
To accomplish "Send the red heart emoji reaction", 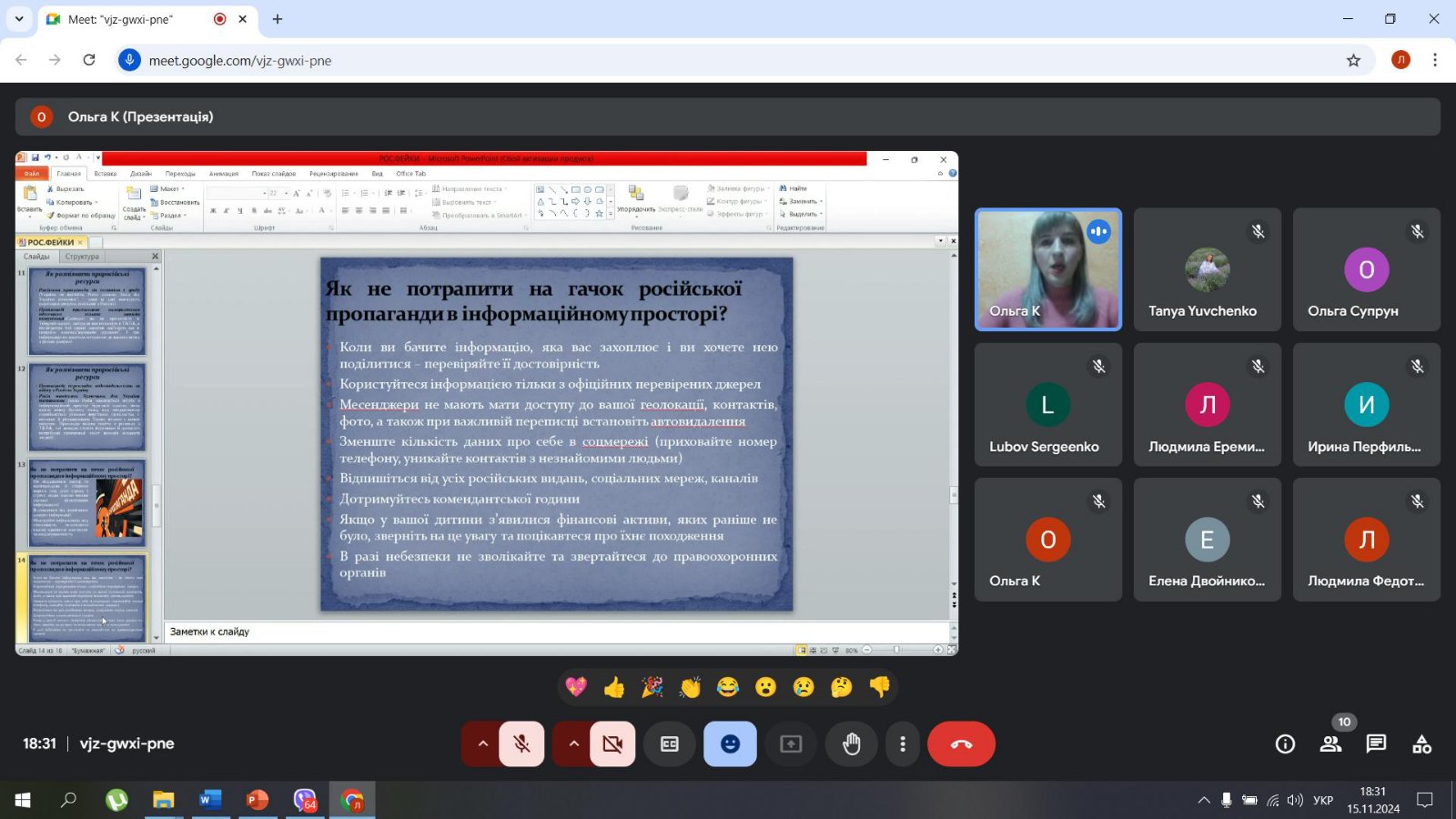I will coord(576,687).
